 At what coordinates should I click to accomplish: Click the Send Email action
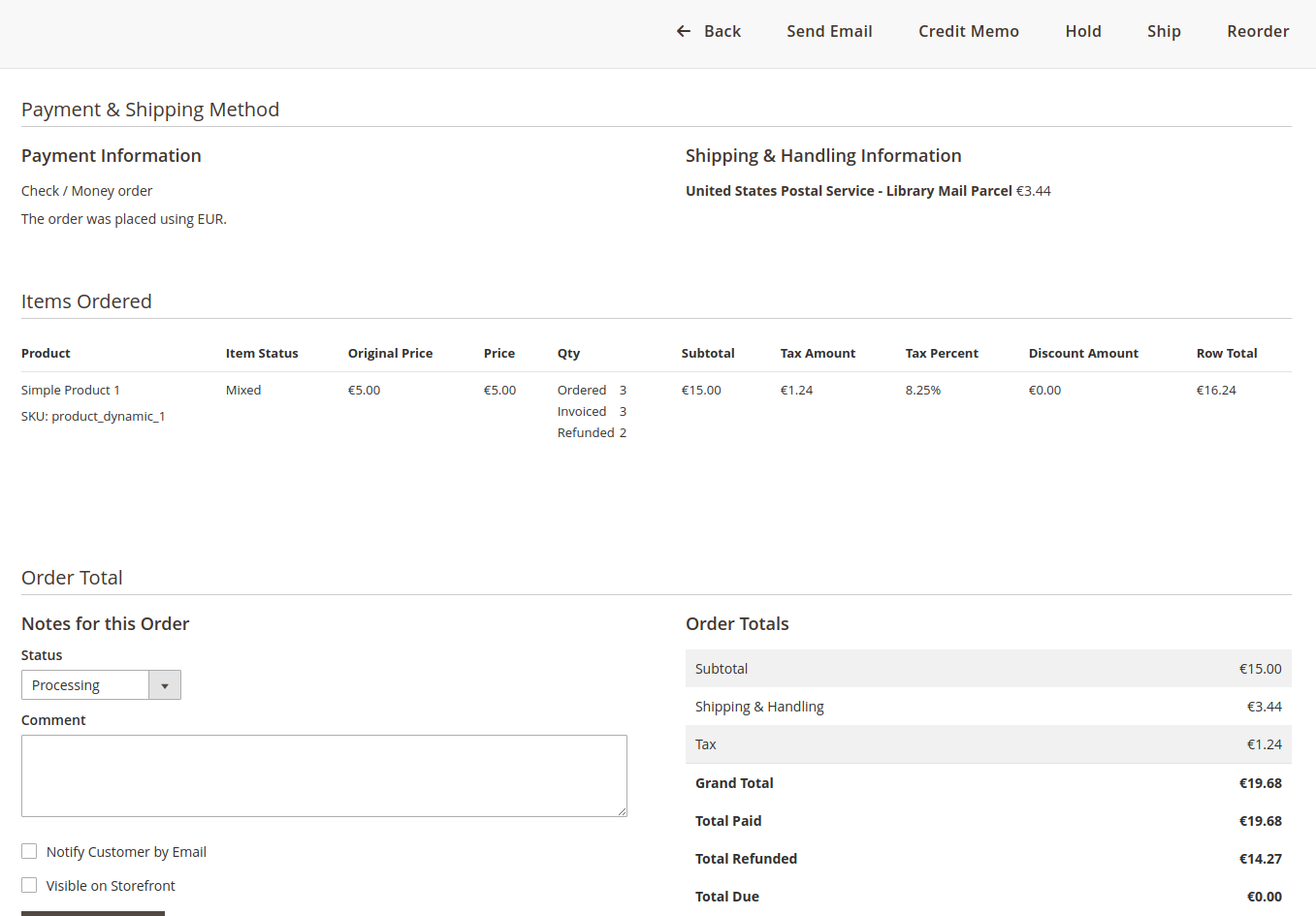pyautogui.click(x=829, y=31)
